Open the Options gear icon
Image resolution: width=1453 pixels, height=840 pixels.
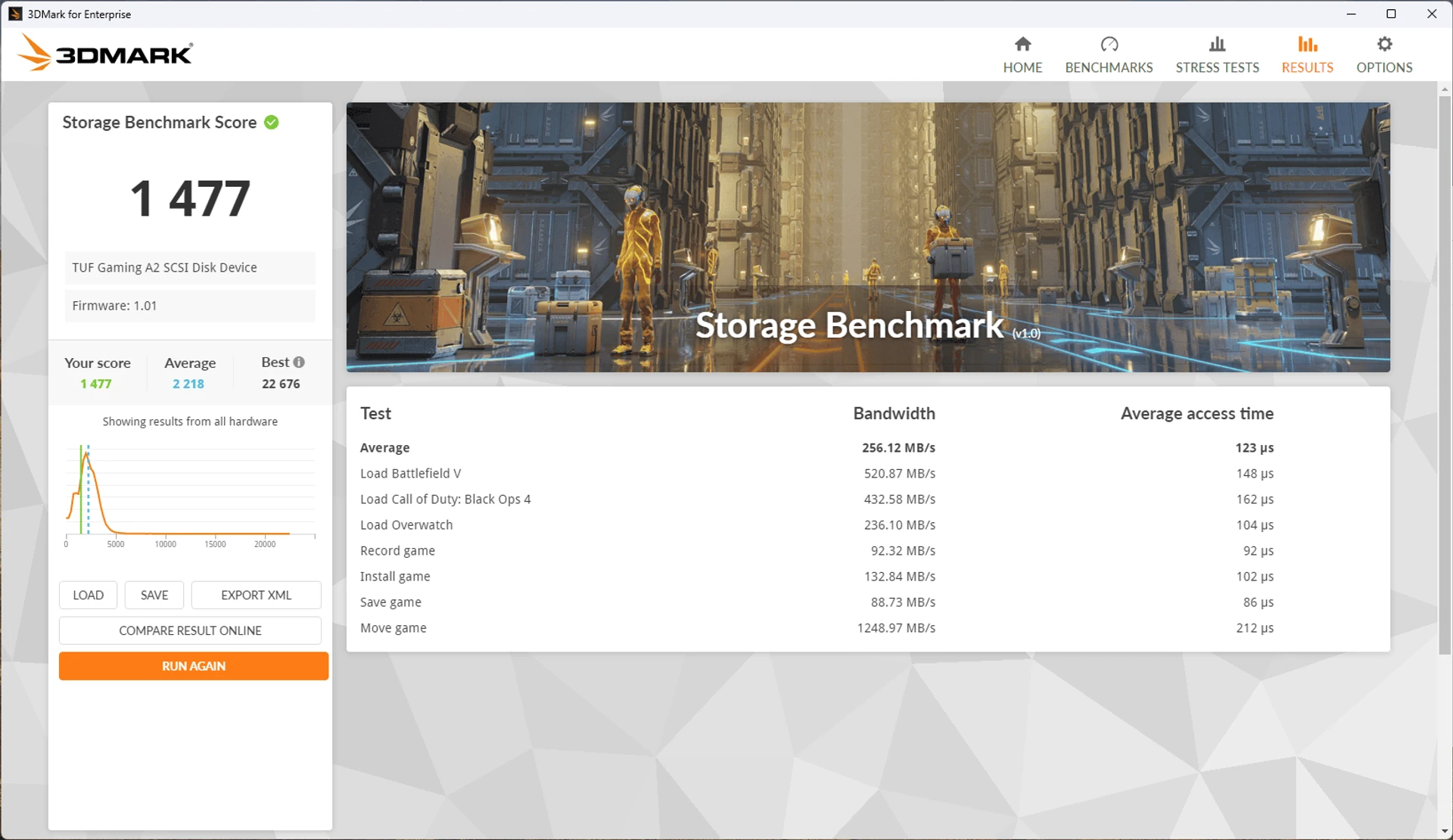(1384, 44)
